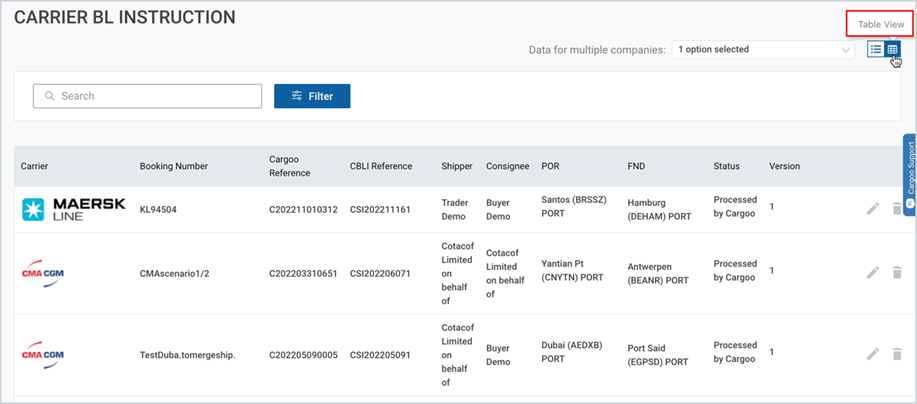The height and width of the screenshot is (404, 917).
Task: Open the Cargoo Support side tab
Action: click(x=909, y=174)
